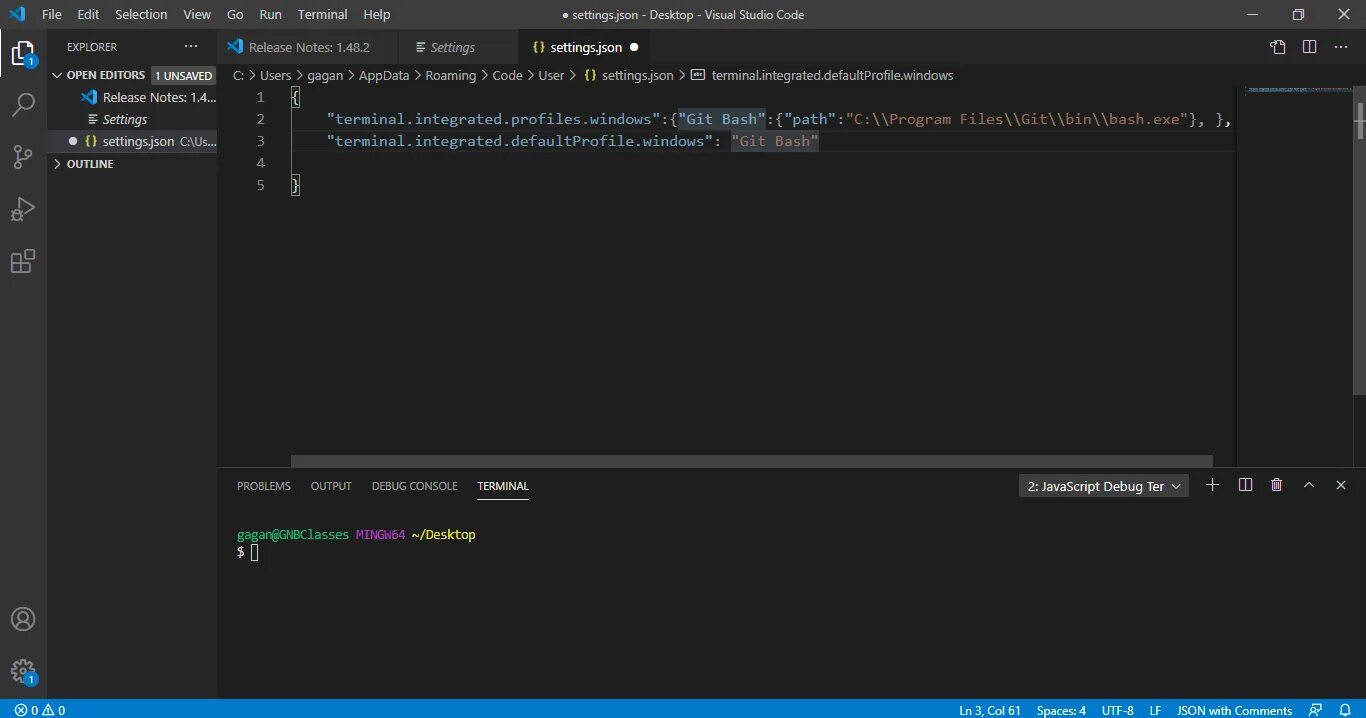Click "Git Bash" value on line 3
The width and height of the screenshot is (1366, 718).
[775, 141]
